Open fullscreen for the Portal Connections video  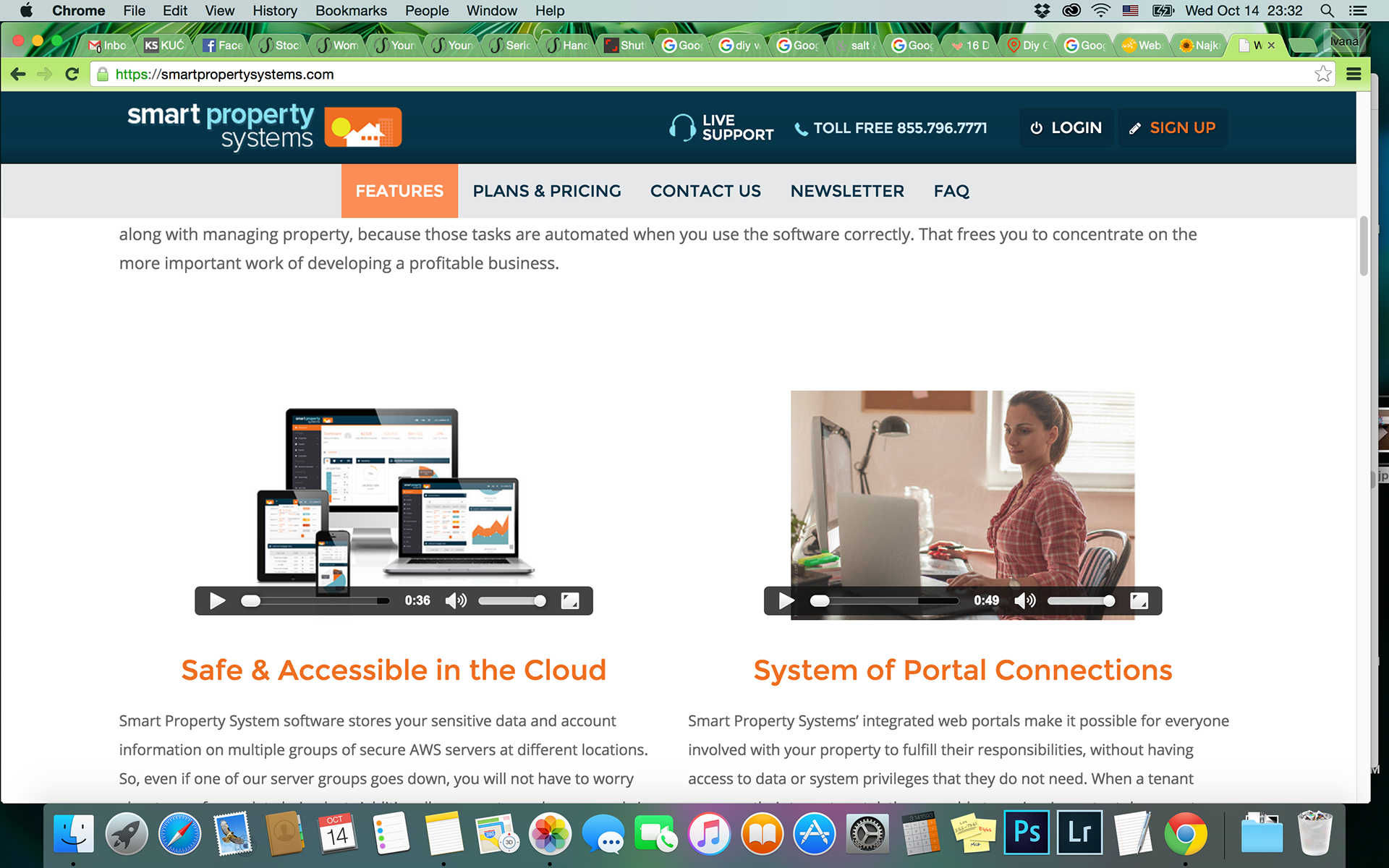pos(1139,601)
